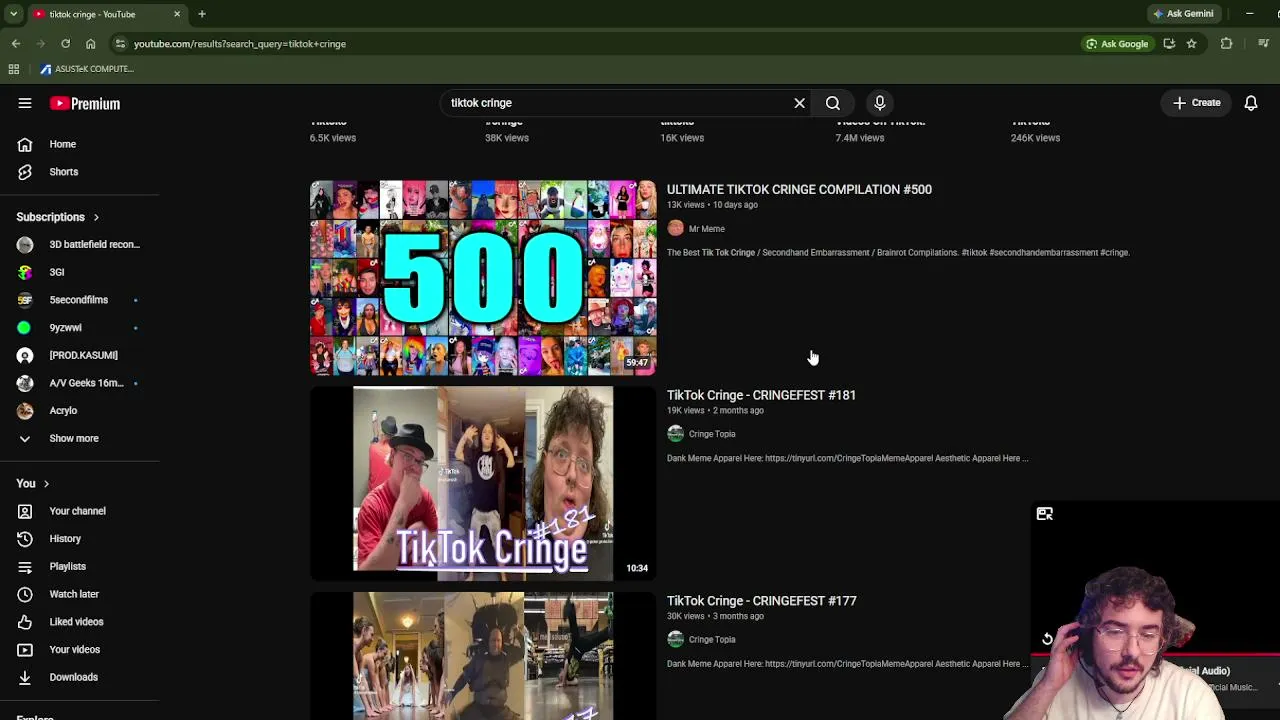Visit the Mr Meme channel link
Viewport: 1280px width, 720px height.
coord(706,229)
